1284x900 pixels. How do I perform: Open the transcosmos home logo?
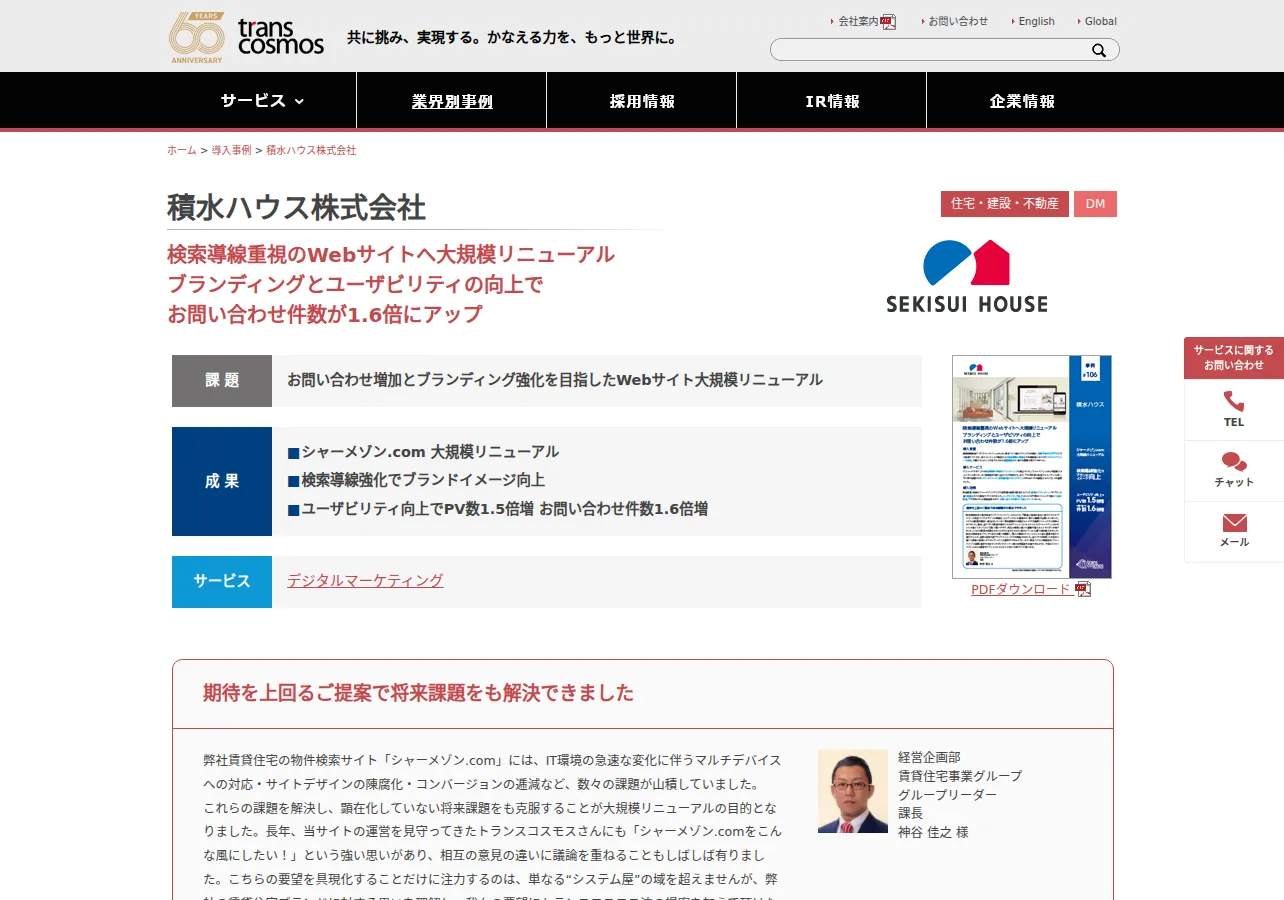pyautogui.click(x=281, y=37)
